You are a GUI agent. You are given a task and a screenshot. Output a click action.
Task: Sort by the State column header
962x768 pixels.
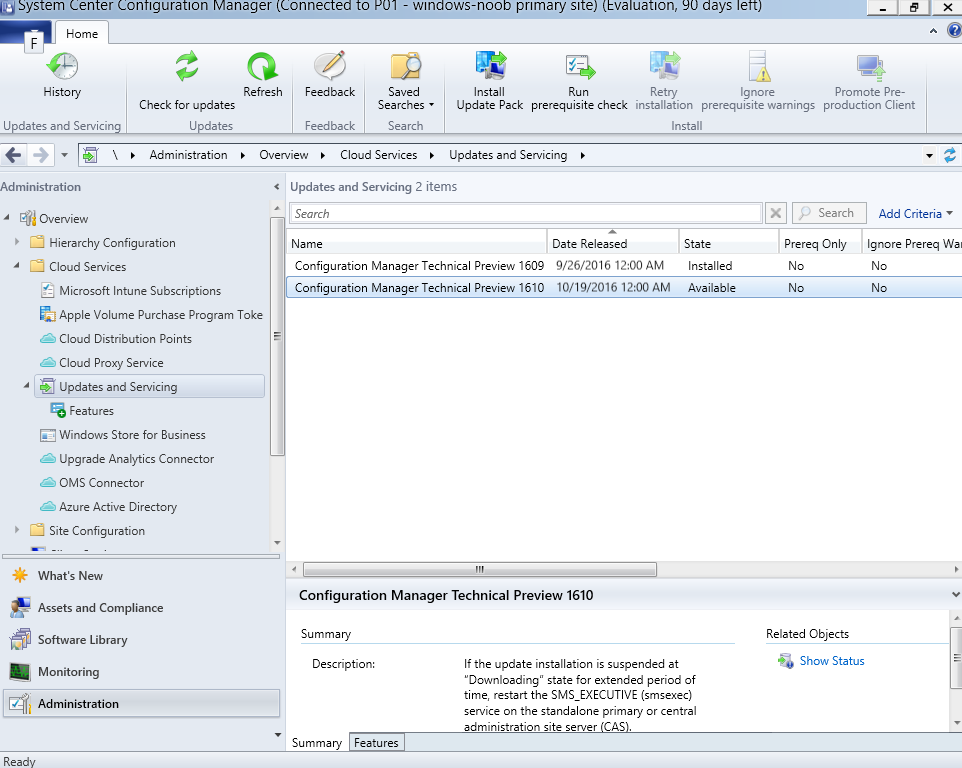(729, 243)
